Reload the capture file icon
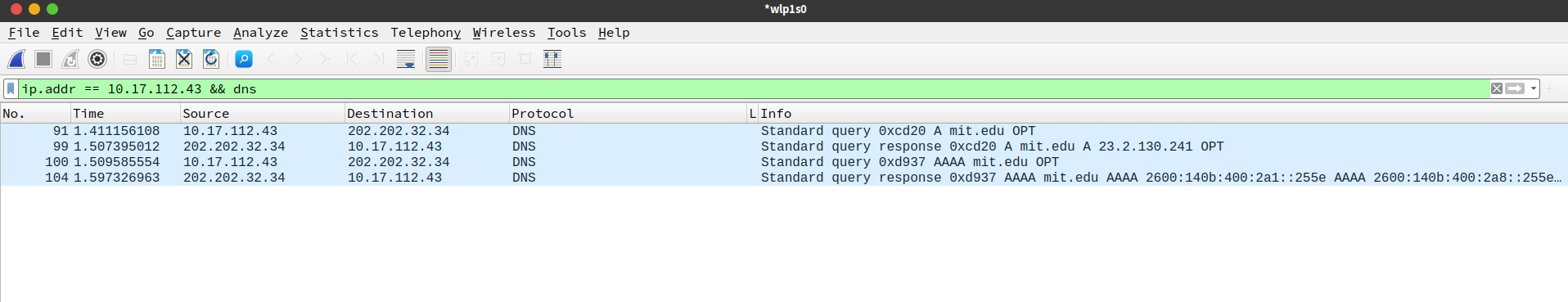This screenshot has width=1568, height=302. pyautogui.click(x=211, y=59)
